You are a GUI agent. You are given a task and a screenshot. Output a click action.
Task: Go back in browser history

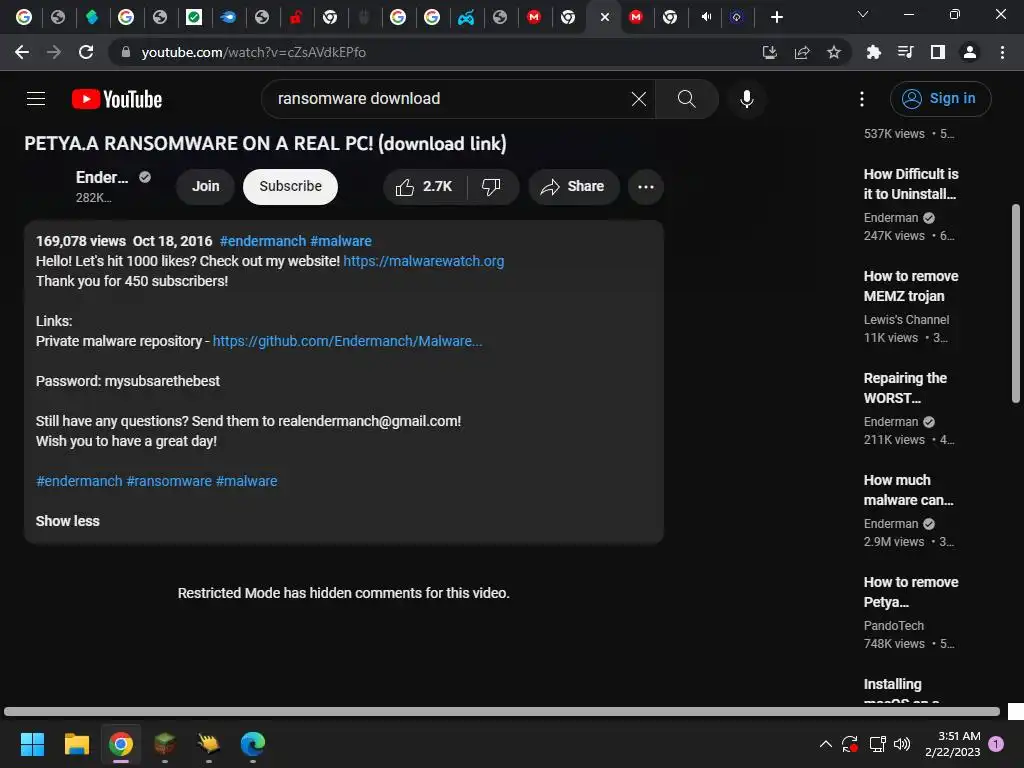coord(22,52)
